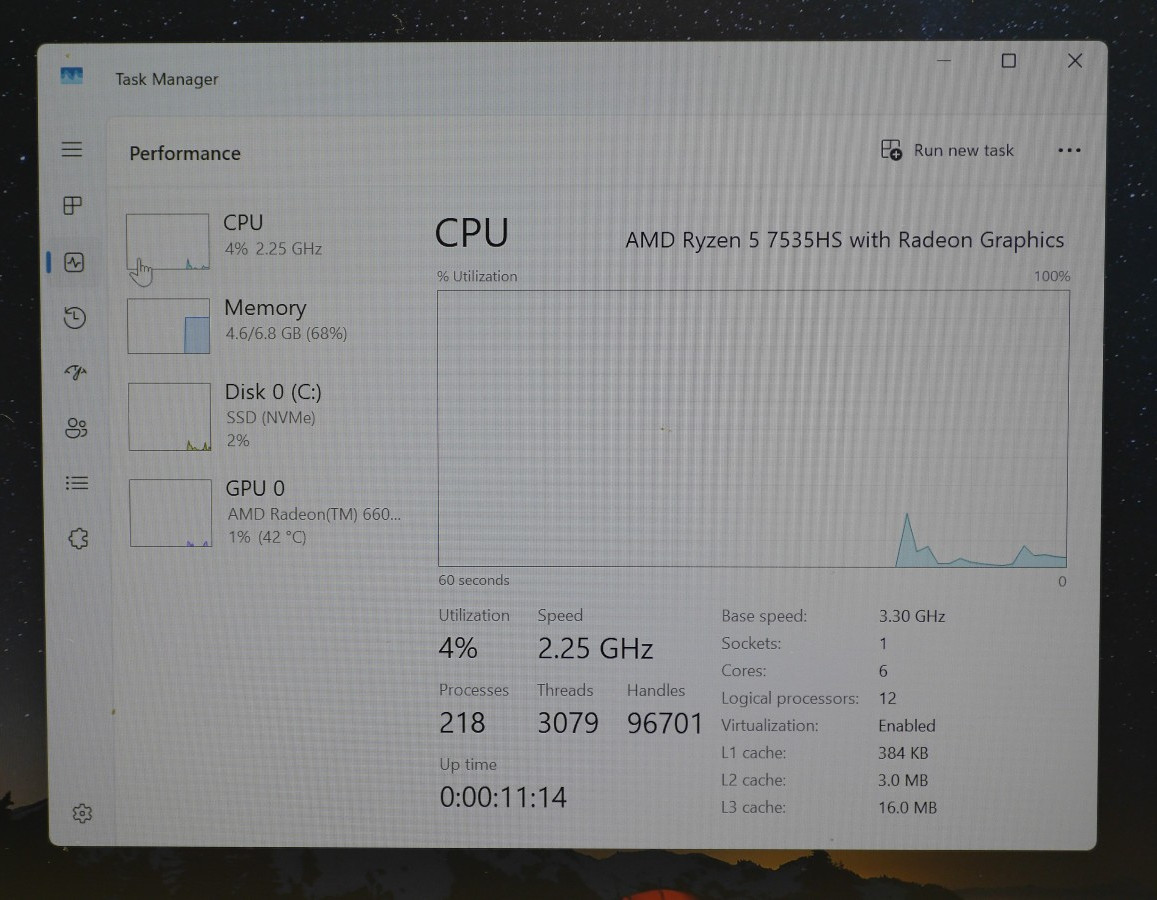Click the up time value 0:00:11:14

pos(503,797)
